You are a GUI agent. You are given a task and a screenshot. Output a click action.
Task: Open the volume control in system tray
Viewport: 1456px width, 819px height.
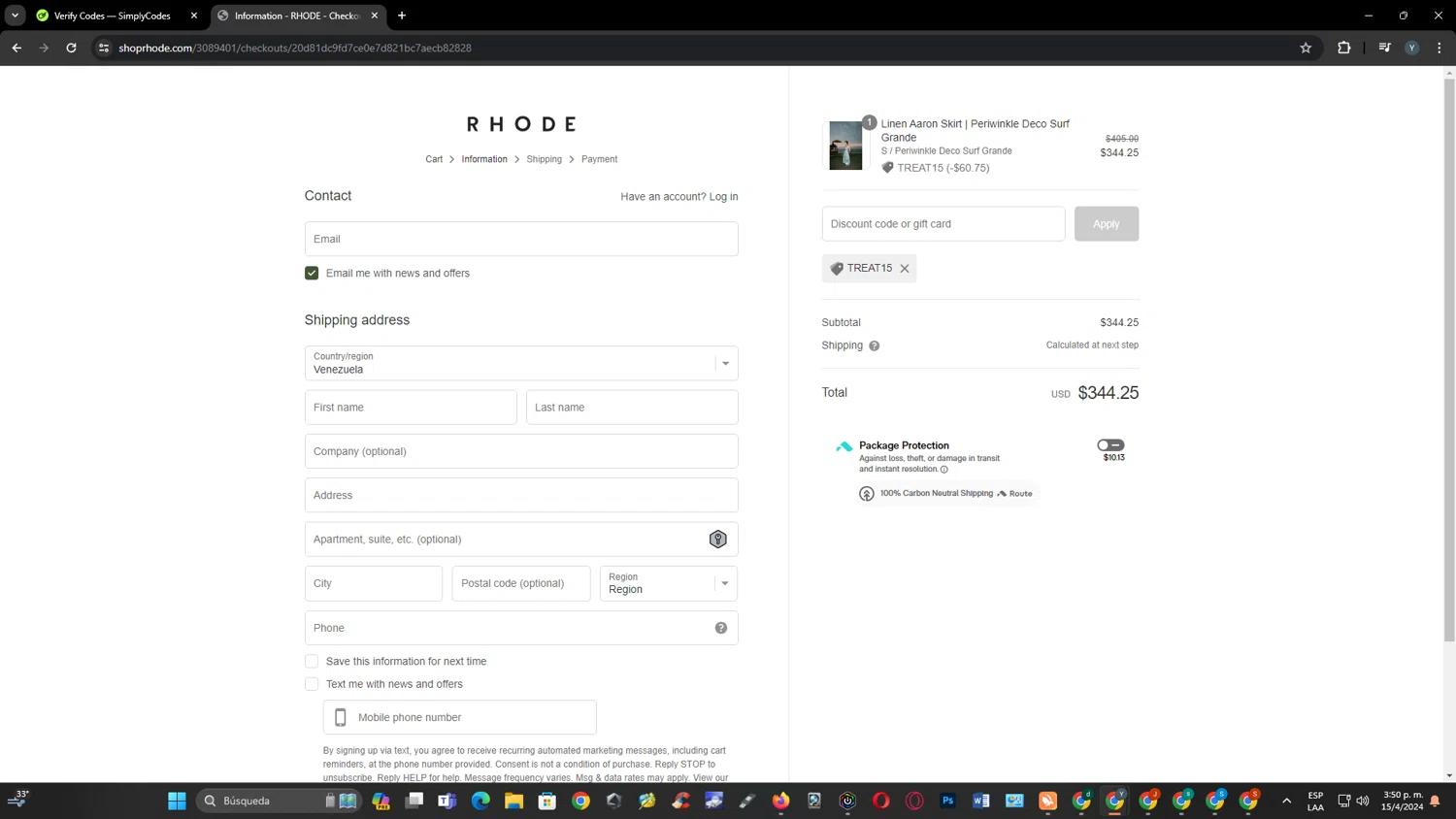click(1363, 801)
